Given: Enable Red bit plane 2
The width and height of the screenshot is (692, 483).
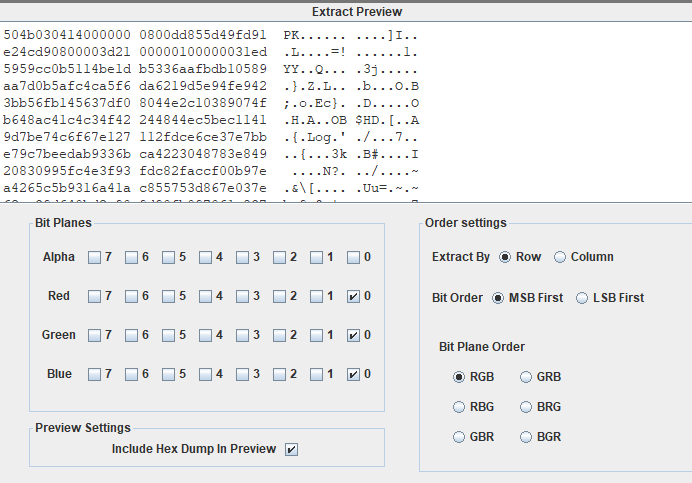Looking at the screenshot, I should tap(279, 296).
